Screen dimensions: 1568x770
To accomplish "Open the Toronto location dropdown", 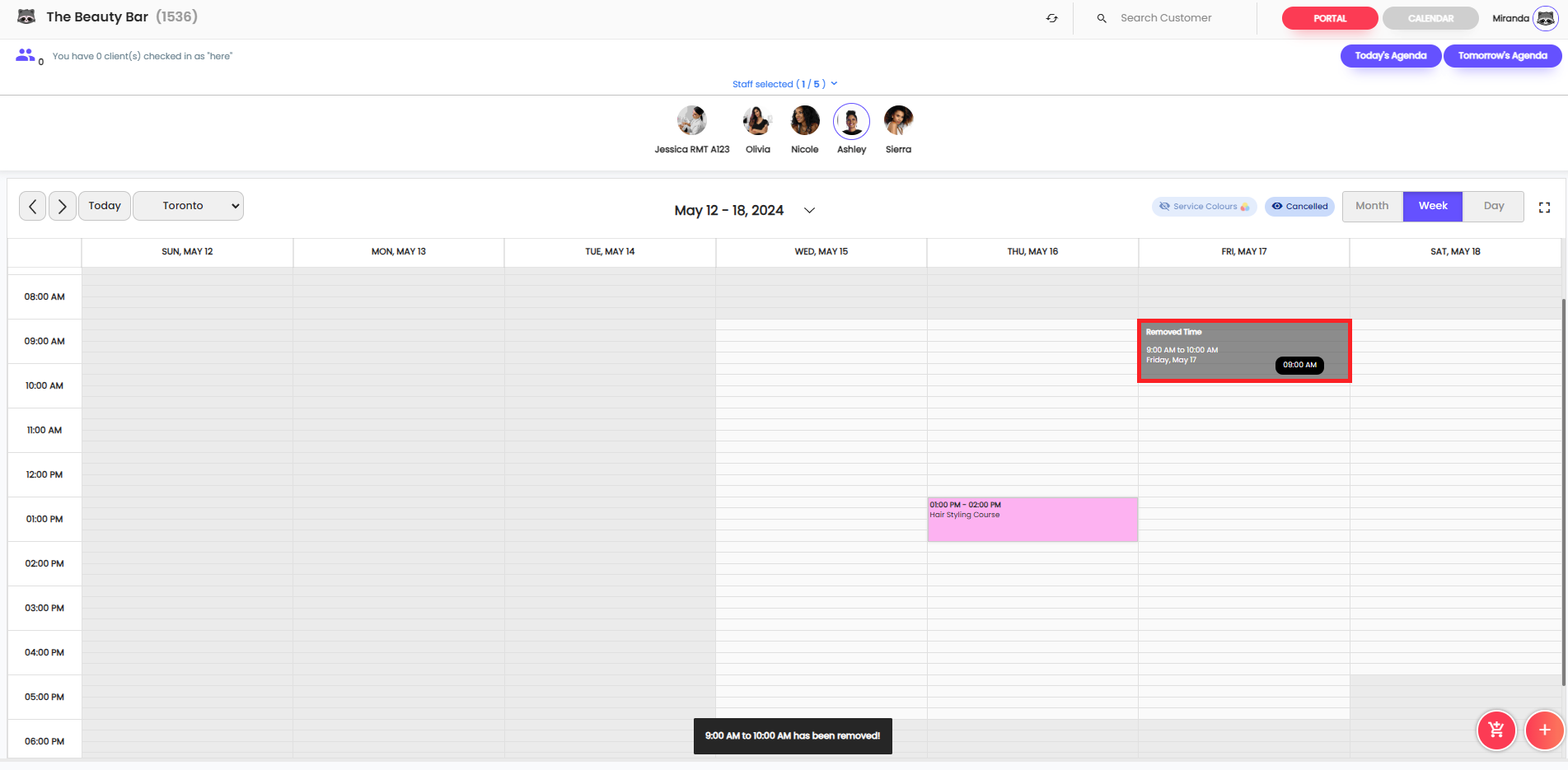I will [x=189, y=206].
